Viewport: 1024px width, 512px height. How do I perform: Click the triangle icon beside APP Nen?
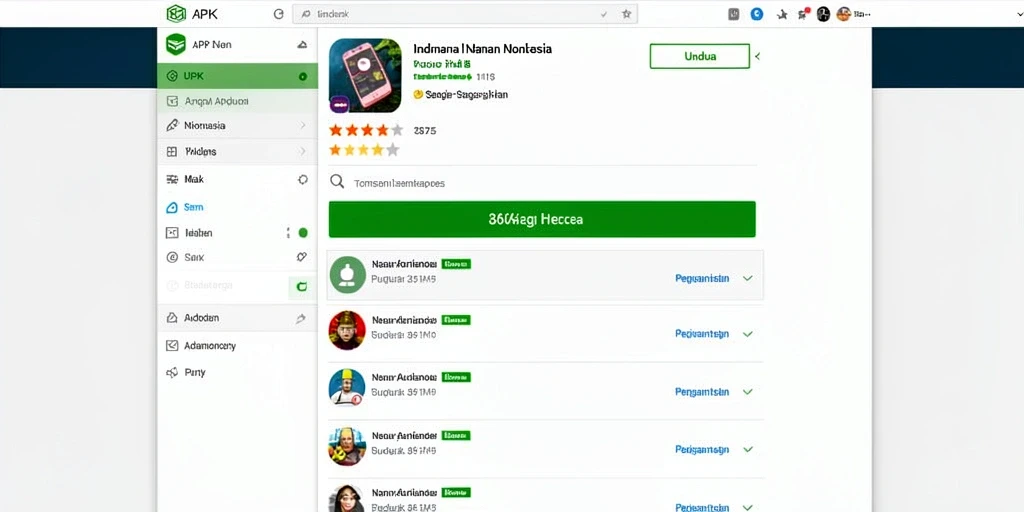pos(302,45)
